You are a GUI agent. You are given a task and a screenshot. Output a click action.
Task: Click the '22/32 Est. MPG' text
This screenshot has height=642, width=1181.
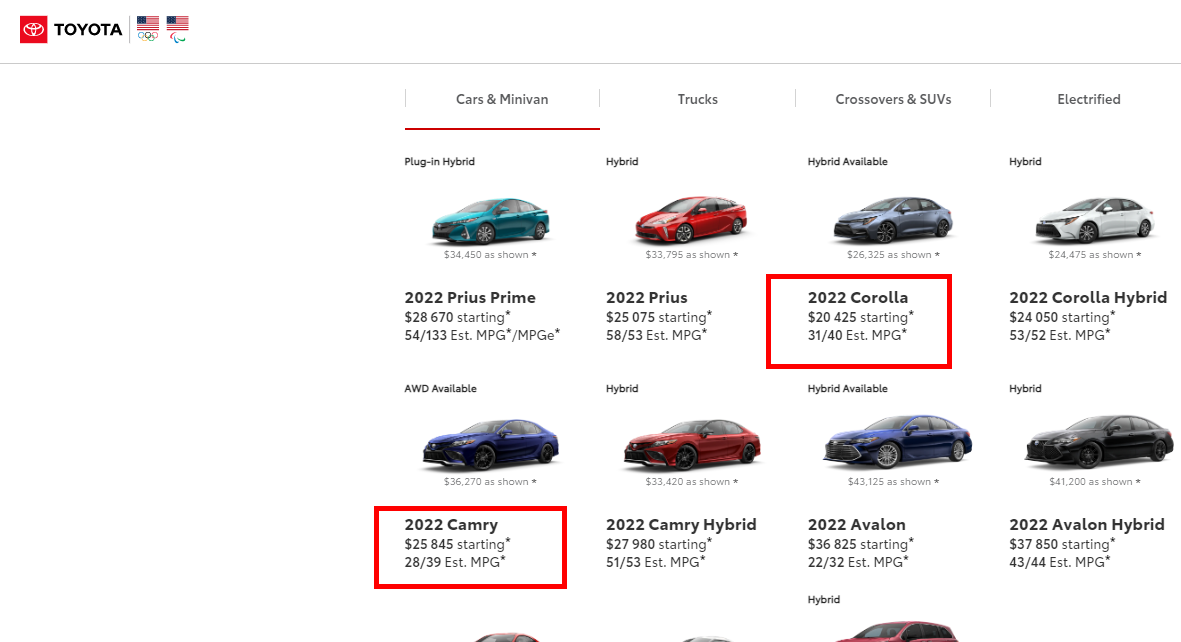pos(858,562)
